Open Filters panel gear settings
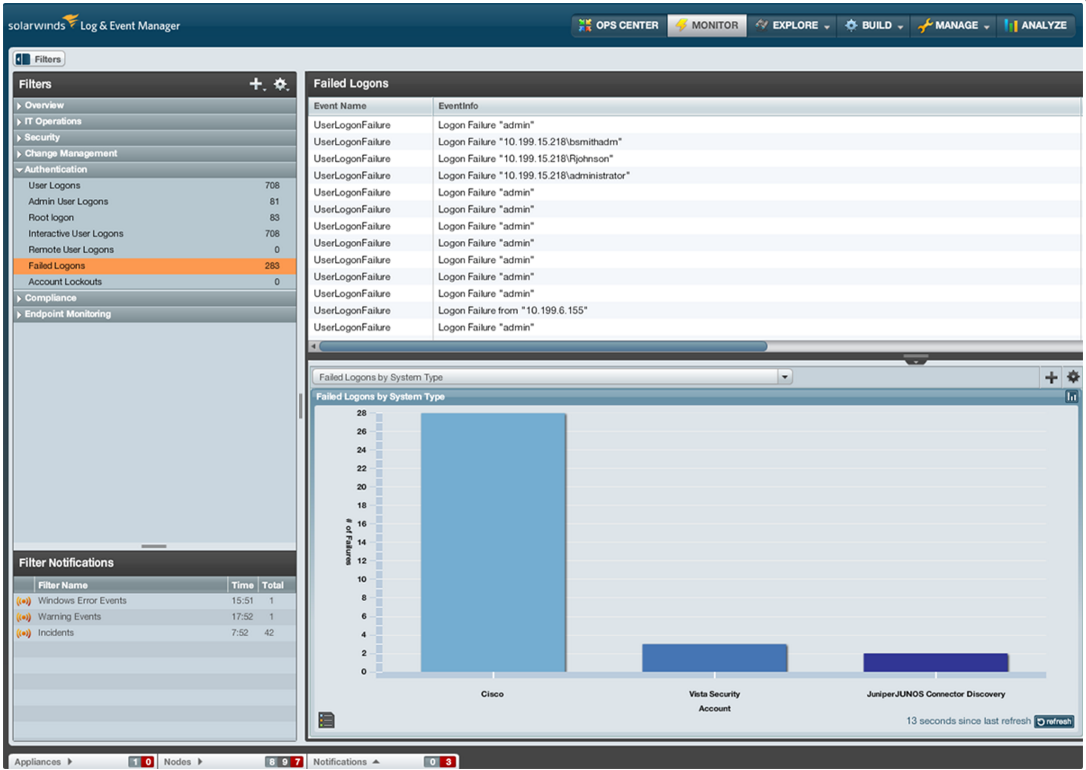Image resolution: width=1086 pixels, height=770 pixels. pyautogui.click(x=281, y=84)
